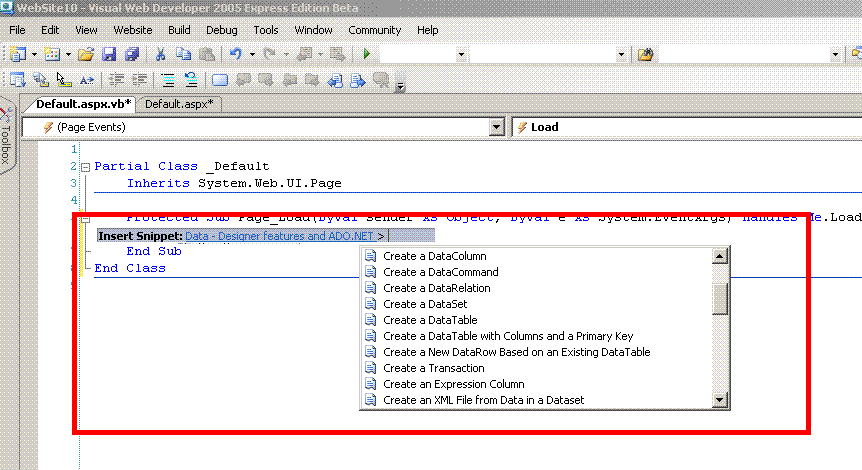Screen dimensions: 862x470
Task: Cut selection with the scissors icon
Action: (x=161, y=54)
